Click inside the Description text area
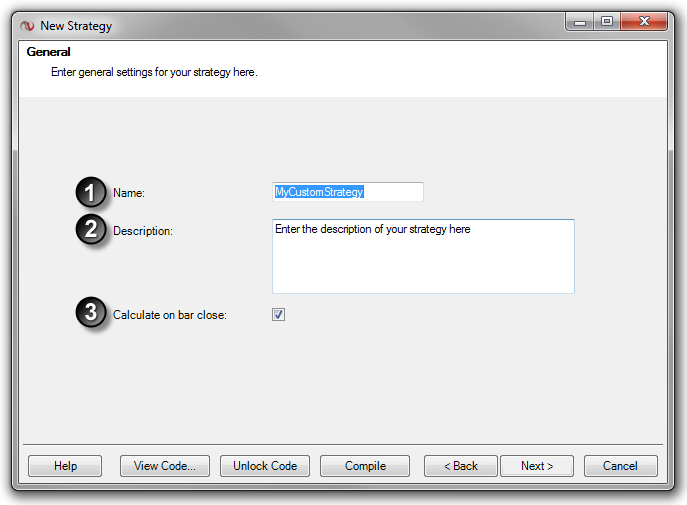 pyautogui.click(x=423, y=256)
